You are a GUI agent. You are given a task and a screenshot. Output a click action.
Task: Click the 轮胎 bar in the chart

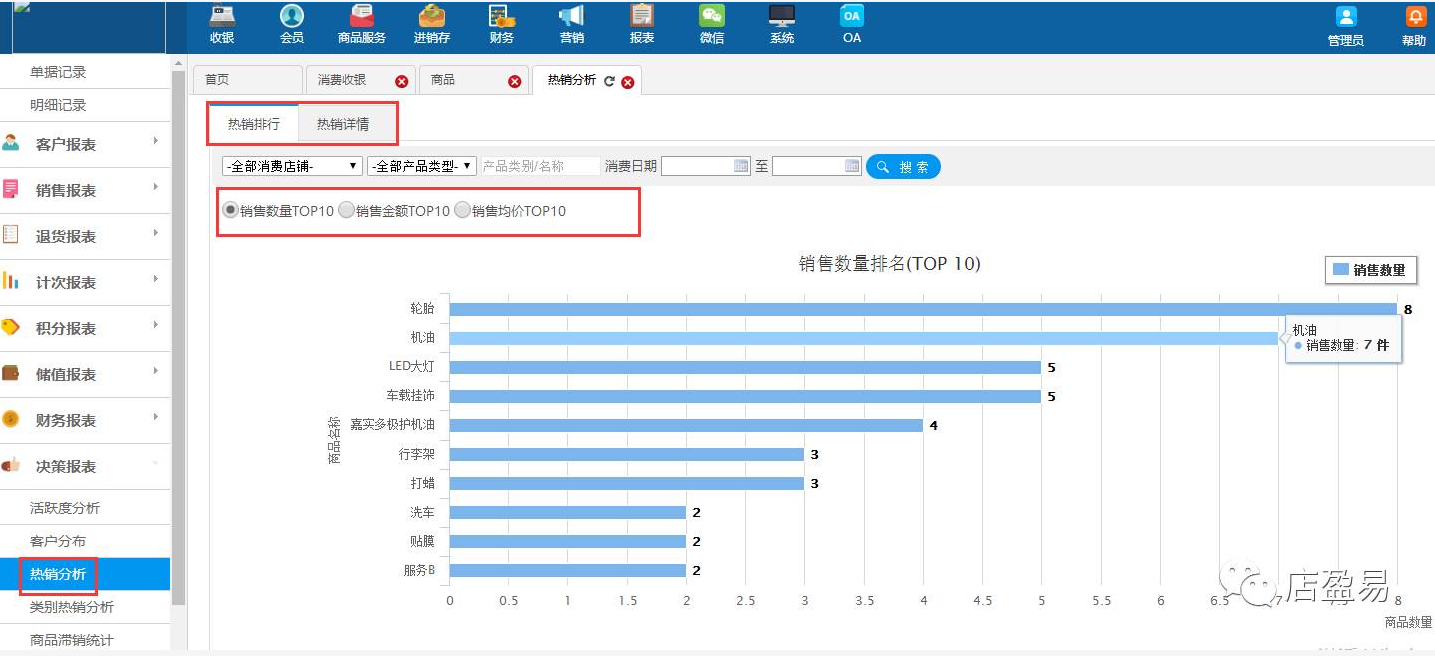923,309
